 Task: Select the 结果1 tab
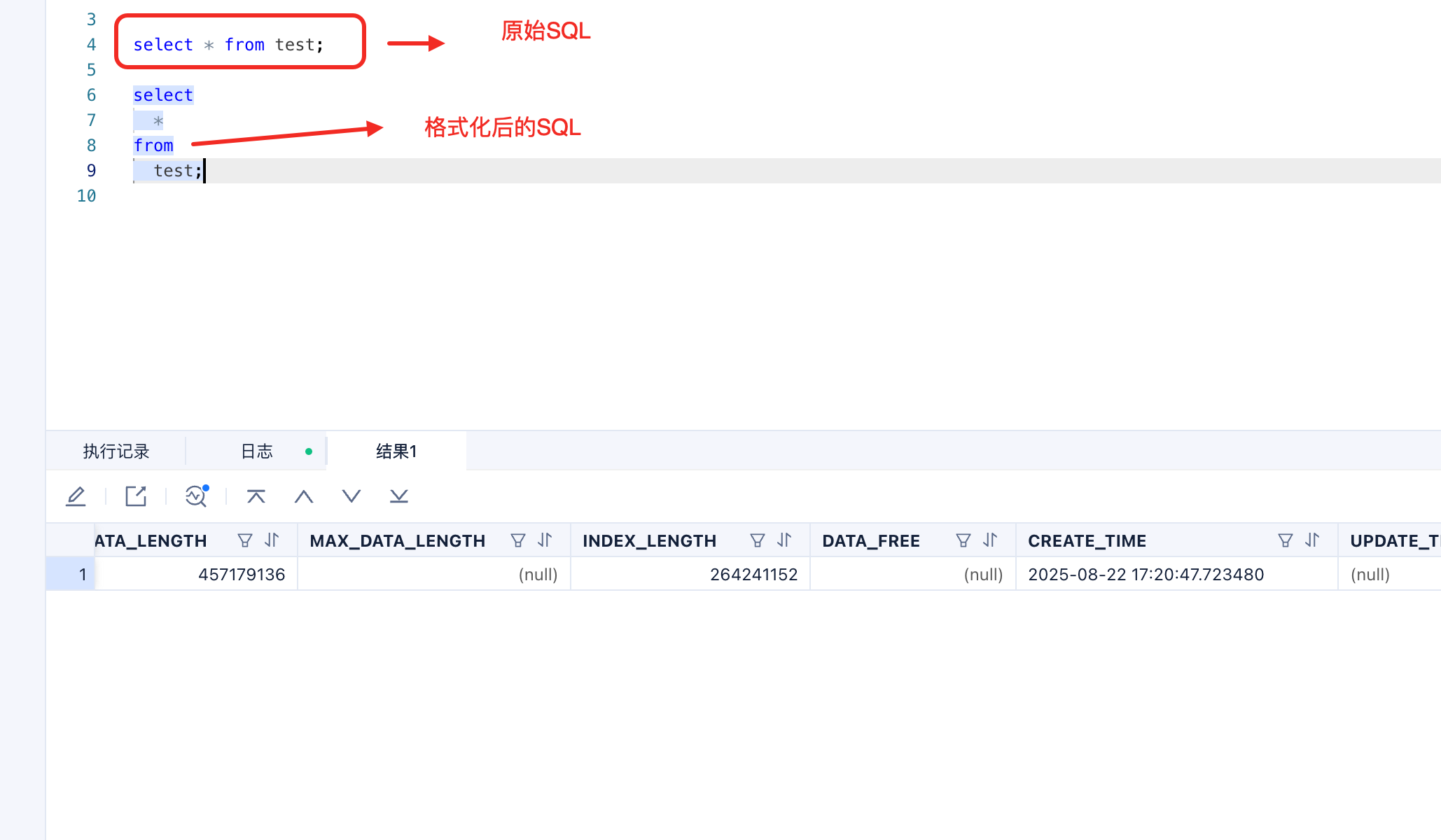pyautogui.click(x=396, y=451)
